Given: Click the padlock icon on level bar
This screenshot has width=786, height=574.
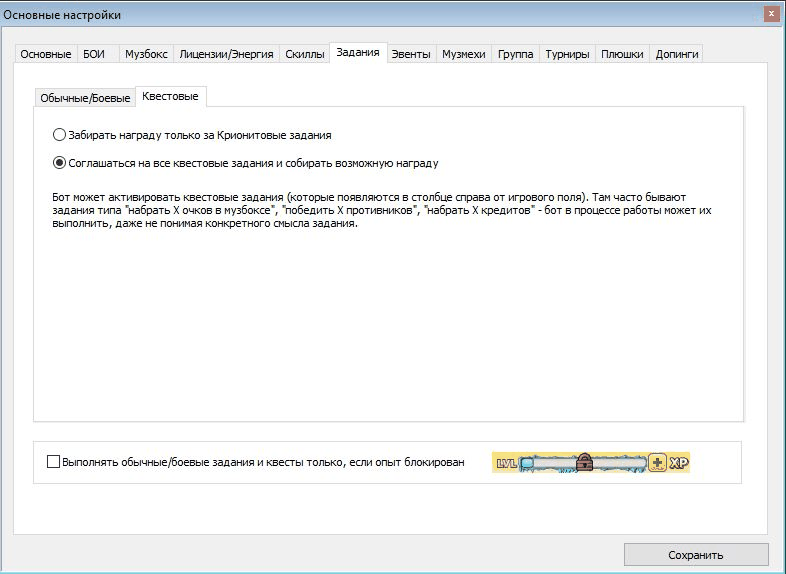Looking at the screenshot, I should click(584, 462).
